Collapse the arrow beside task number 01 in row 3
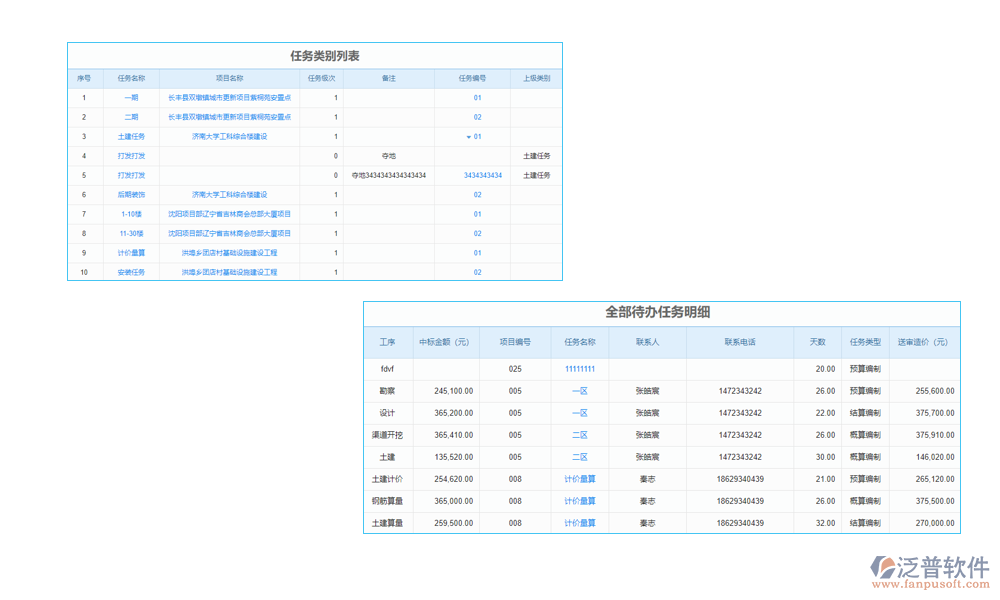Viewport: 1000px width, 600px height. [x=468, y=137]
